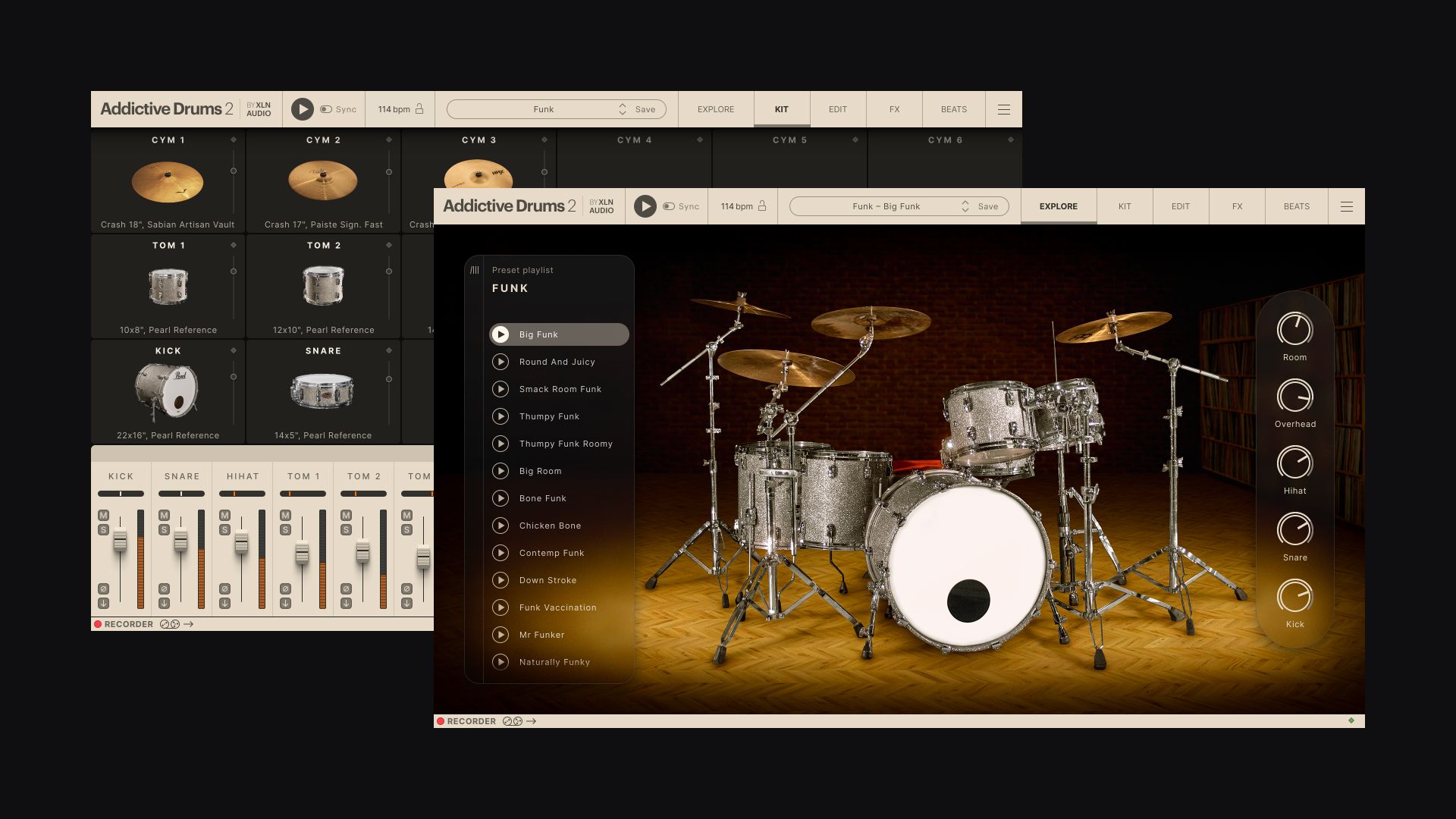Preview Mr Funker preset play icon

500,635
